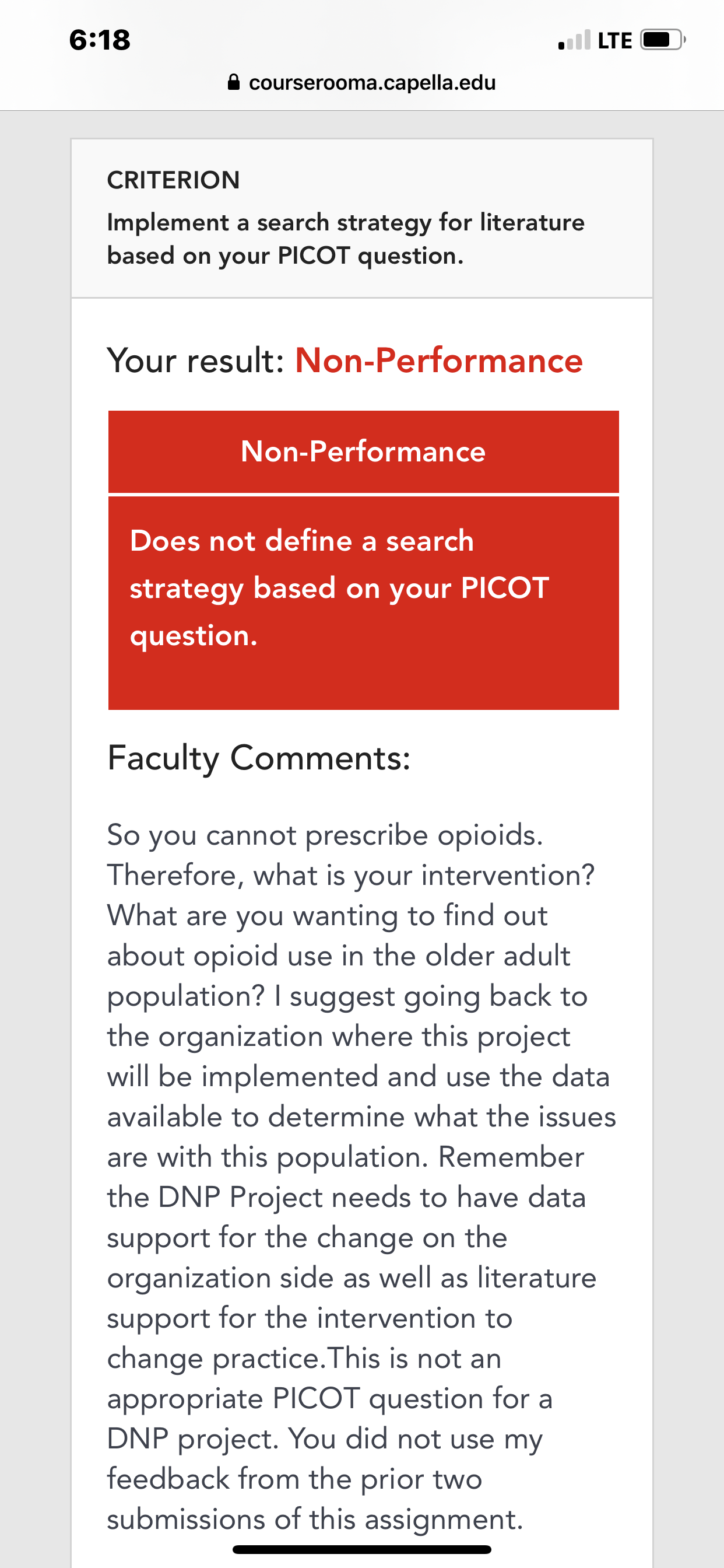
Task: Tap the 'Therefore, what is your intervention?' line
Action: [x=351, y=876]
